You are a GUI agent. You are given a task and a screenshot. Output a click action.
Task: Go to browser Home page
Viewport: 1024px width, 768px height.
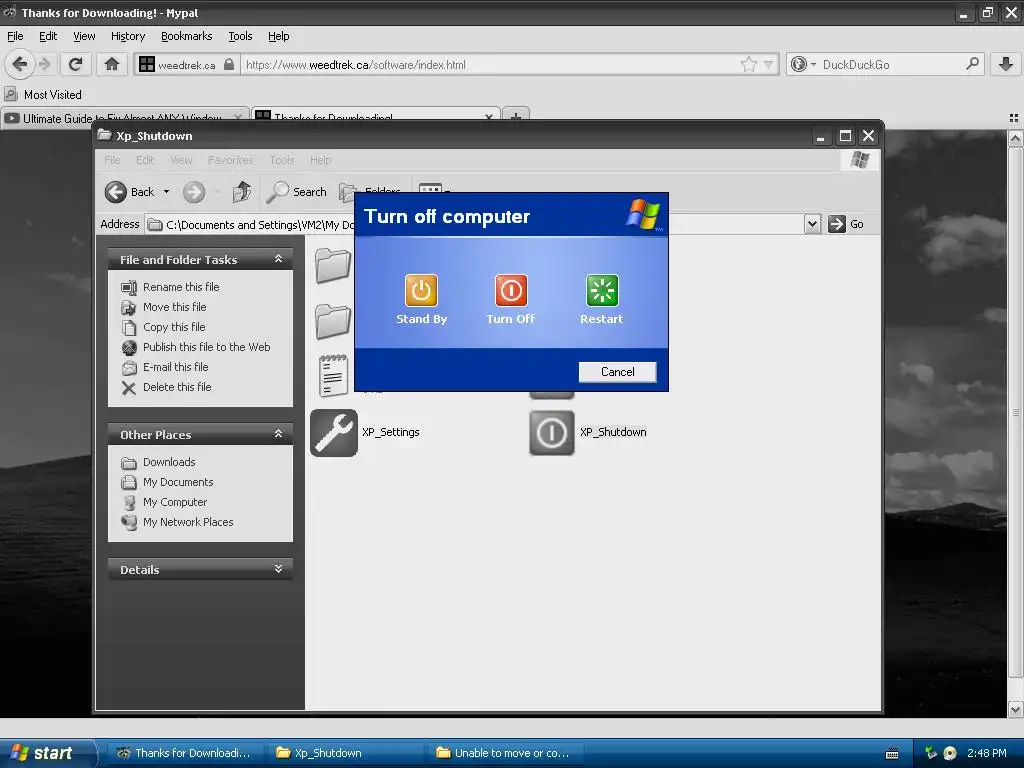coord(112,64)
